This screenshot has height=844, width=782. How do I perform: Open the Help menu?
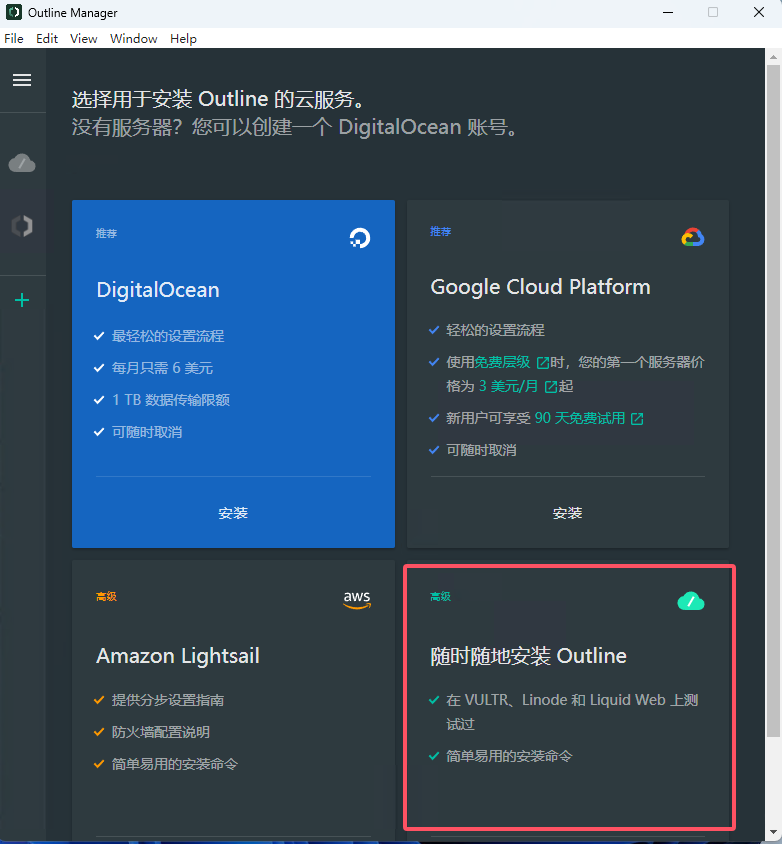[183, 39]
